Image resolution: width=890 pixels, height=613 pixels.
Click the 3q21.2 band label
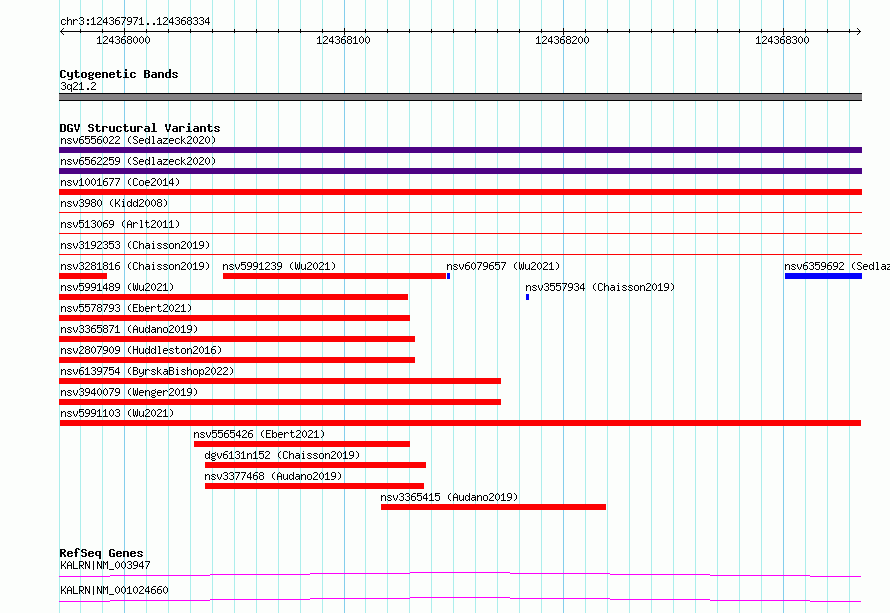point(78,86)
